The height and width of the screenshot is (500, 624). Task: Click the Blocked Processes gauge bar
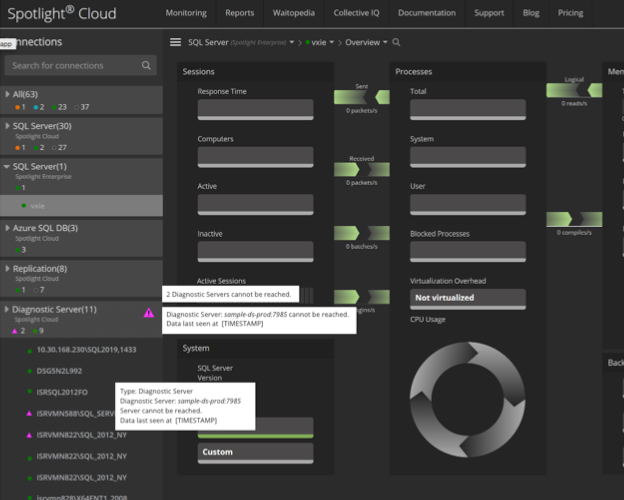468,252
